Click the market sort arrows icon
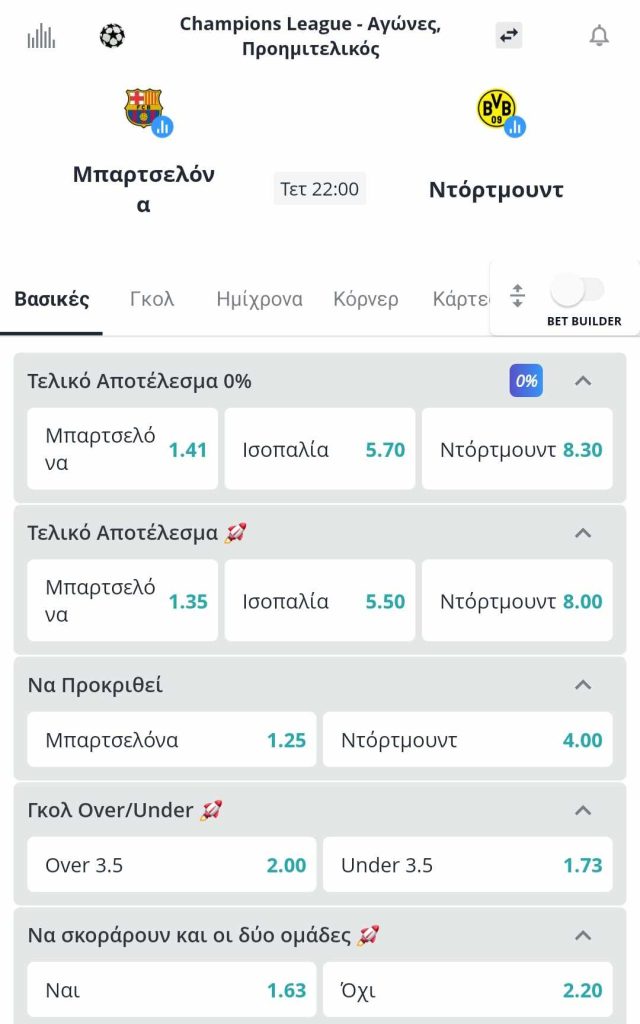This screenshot has height=1024, width=640. (x=517, y=296)
